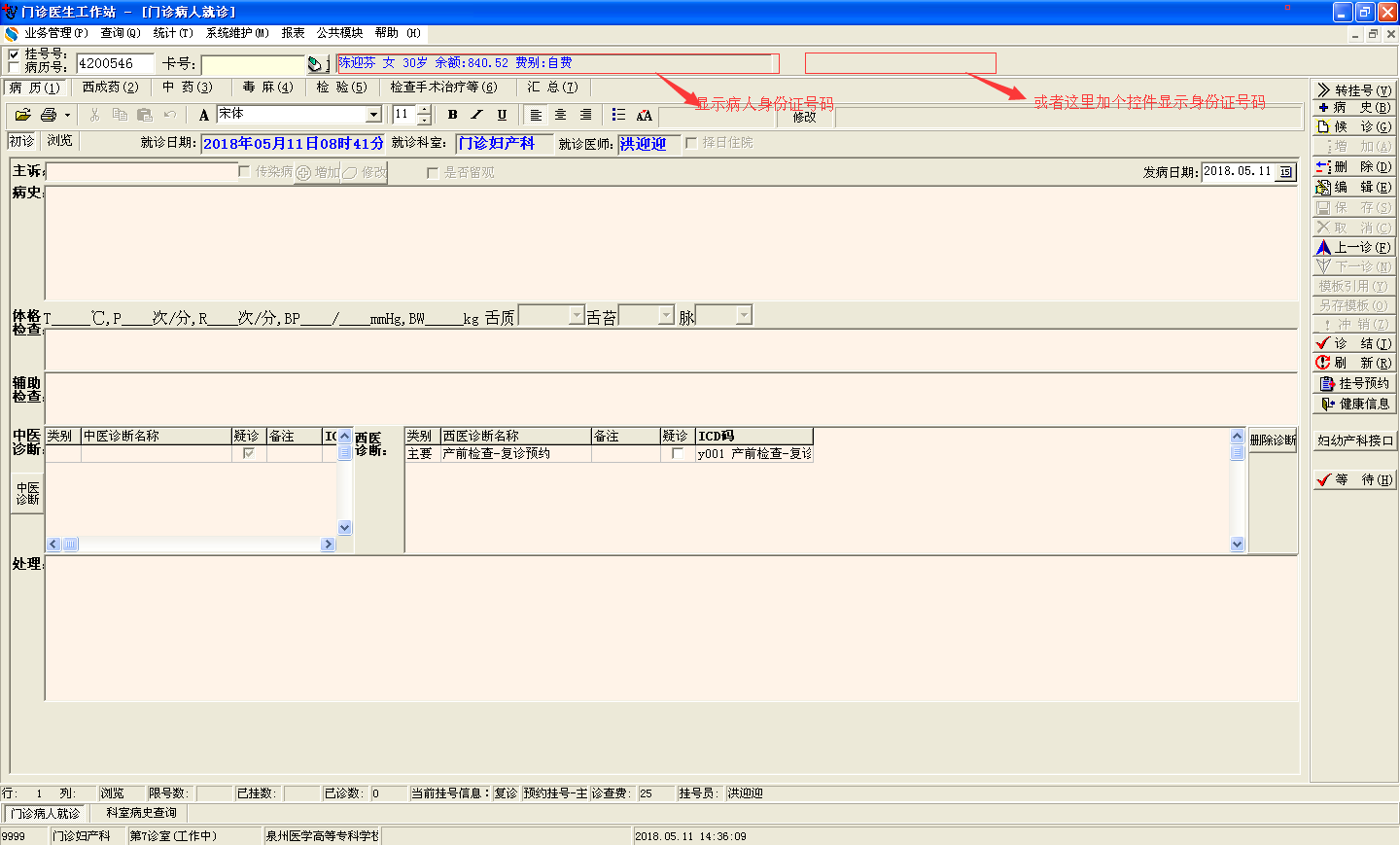Switch to the 检验(5) tab
Screen dimensions: 1400x845
coord(342,88)
